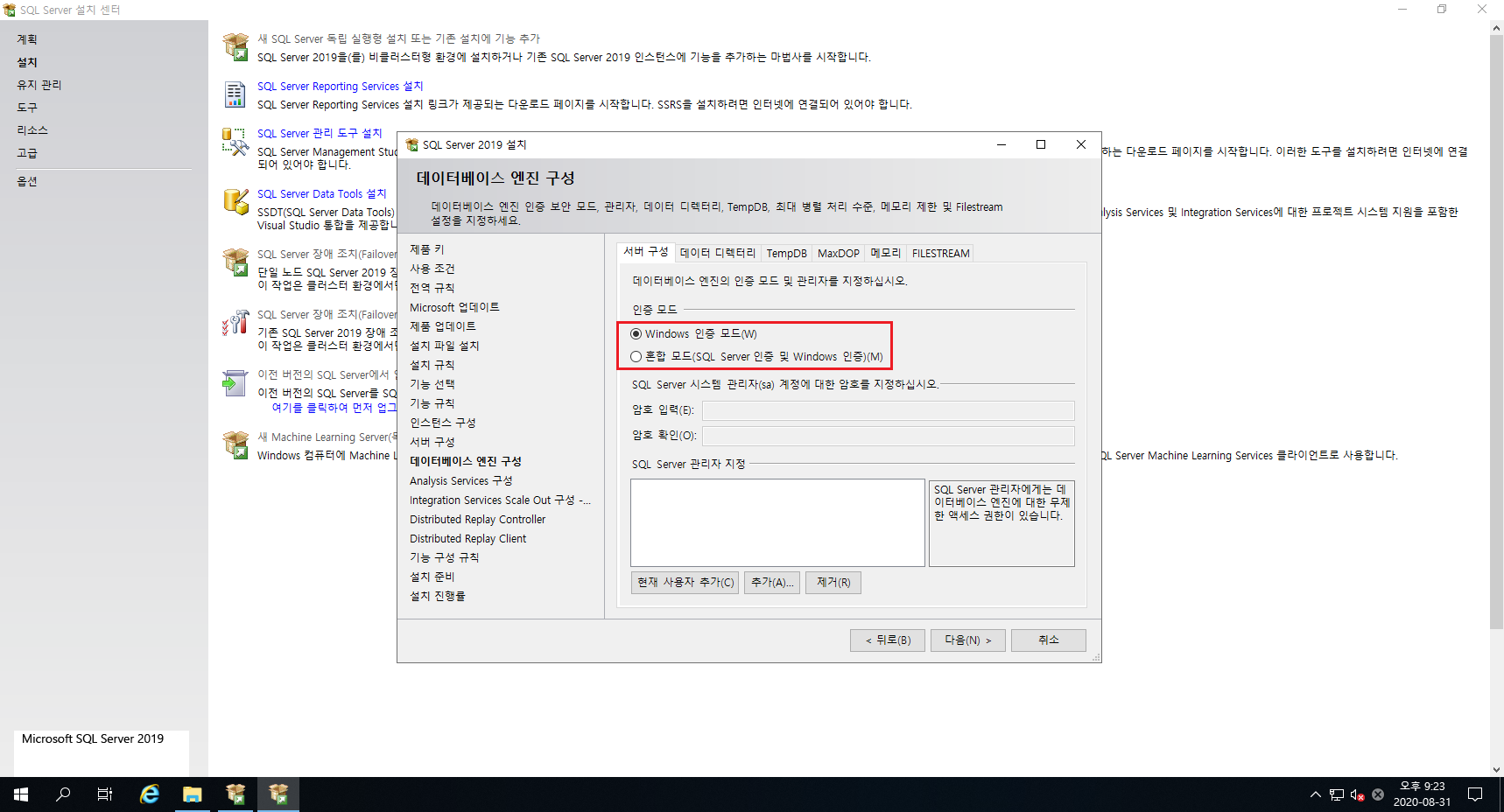Show hidden system tray icons
This screenshot has width=1504, height=812.
1315,794
